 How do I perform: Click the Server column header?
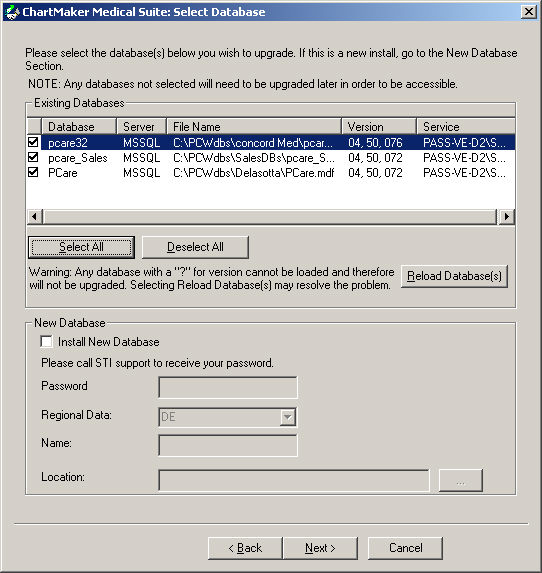pos(141,126)
